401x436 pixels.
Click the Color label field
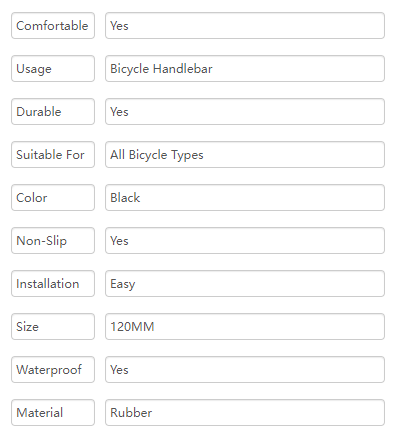pyautogui.click(x=53, y=198)
